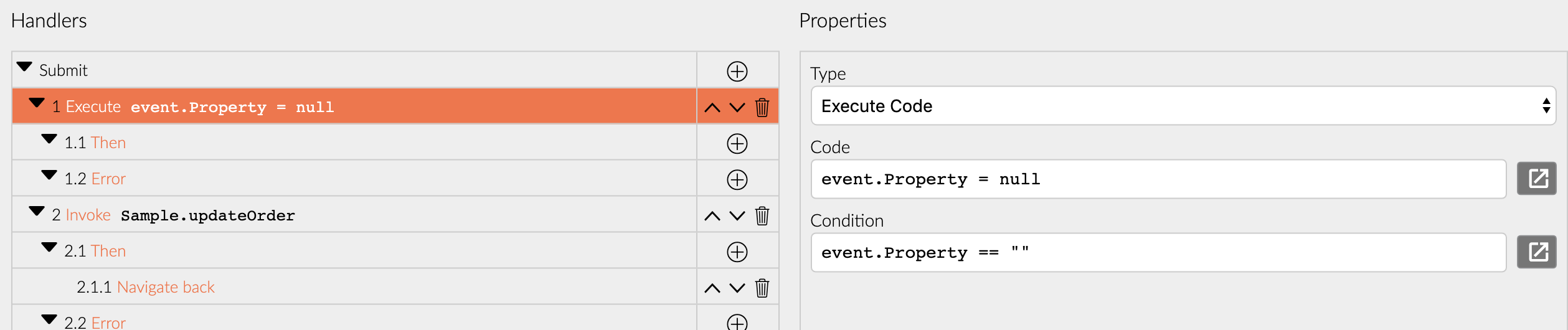Collapse the Submit handler tree

(x=24, y=67)
